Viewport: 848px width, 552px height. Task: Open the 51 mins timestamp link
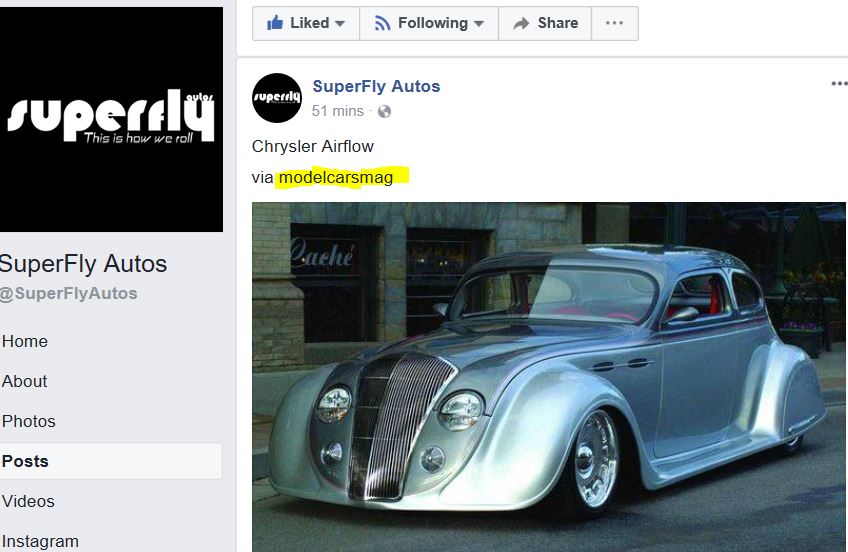tap(337, 111)
